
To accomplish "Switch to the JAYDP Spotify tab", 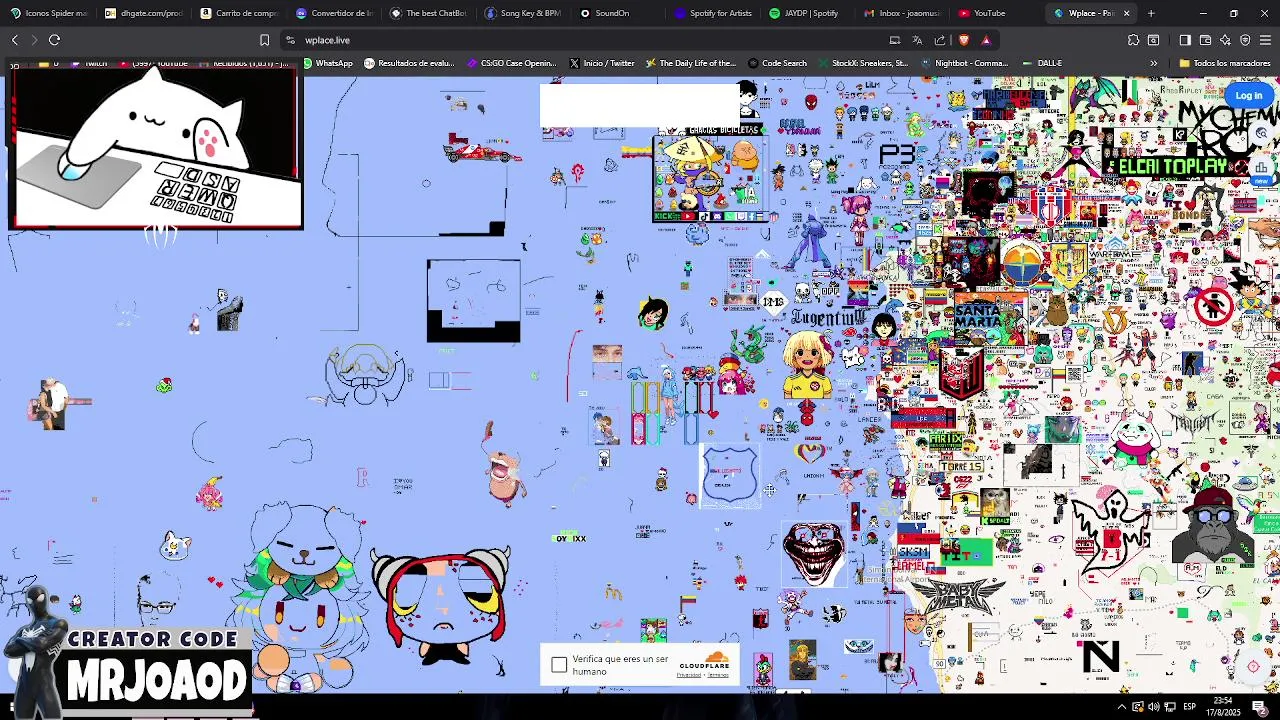I will [x=809, y=13].
